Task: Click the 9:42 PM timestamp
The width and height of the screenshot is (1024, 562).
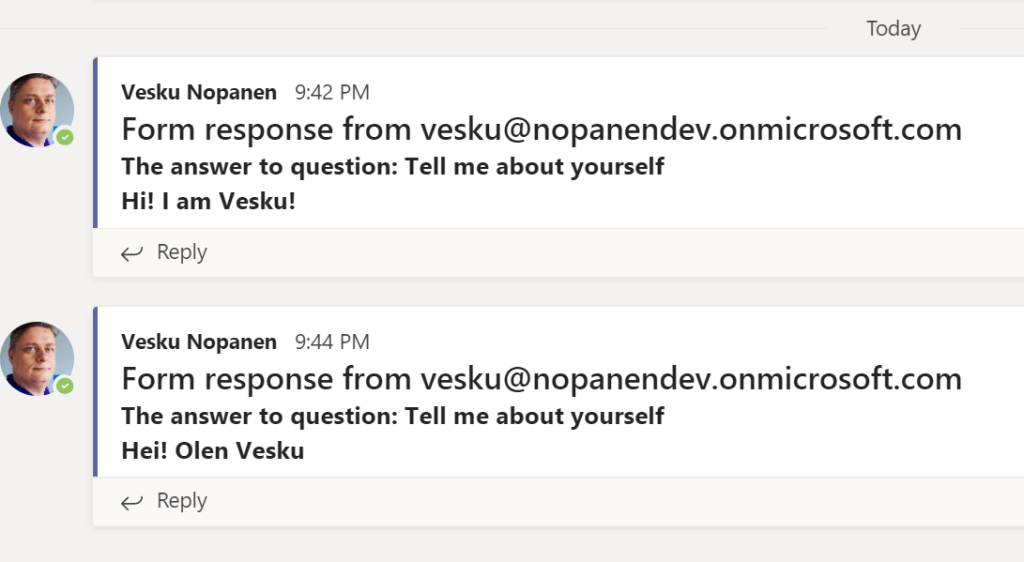Action: 332,93
